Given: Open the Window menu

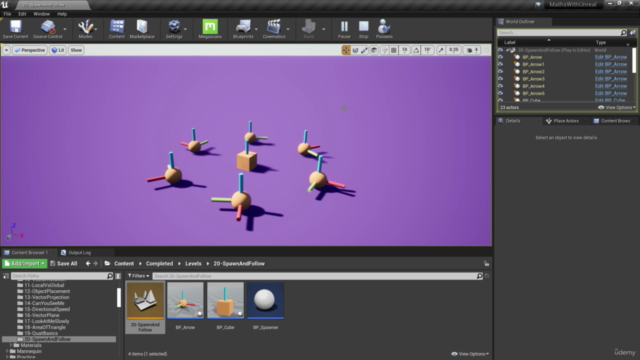Looking at the screenshot, I should coord(41,14).
